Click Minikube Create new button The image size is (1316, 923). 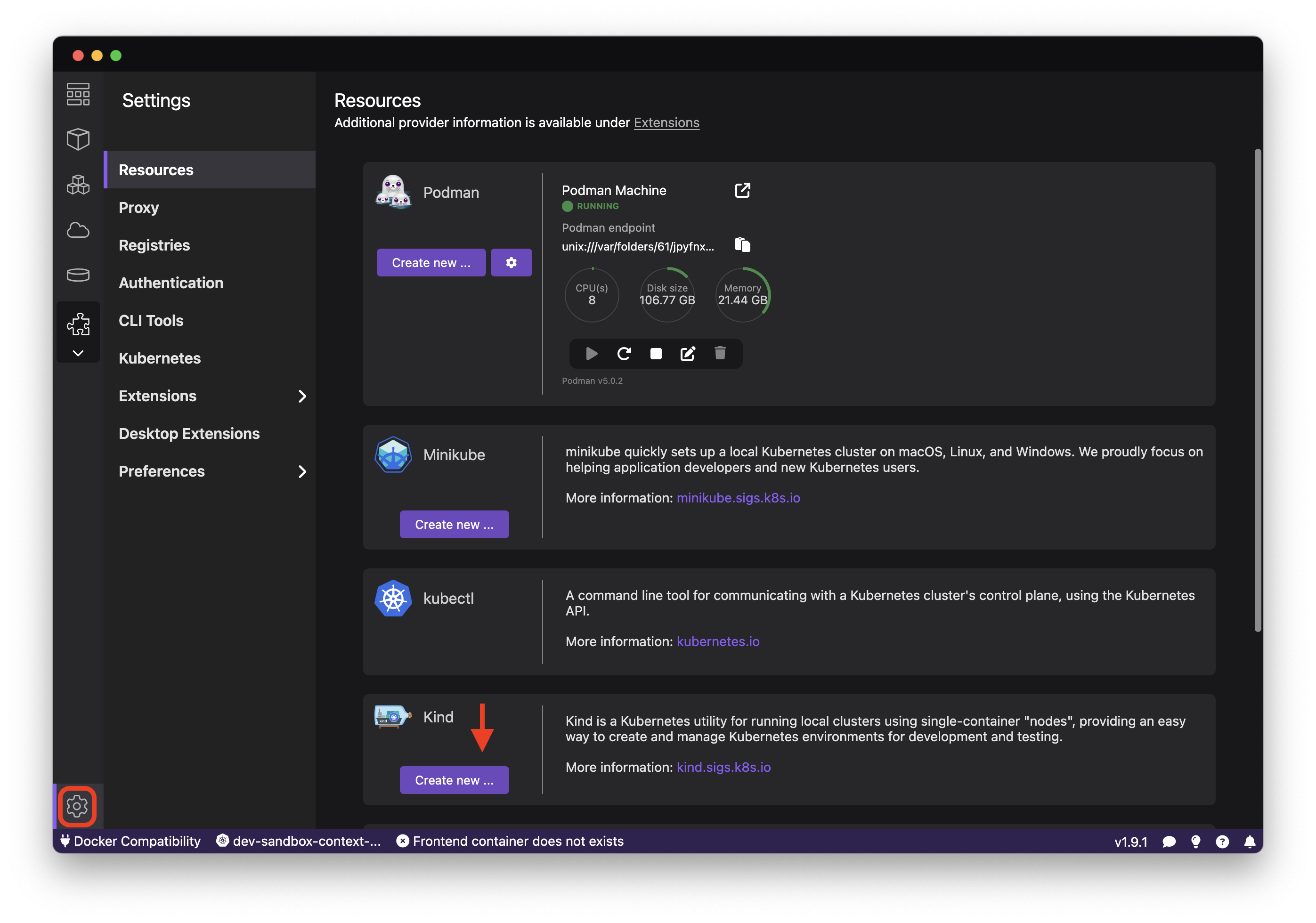tap(454, 524)
